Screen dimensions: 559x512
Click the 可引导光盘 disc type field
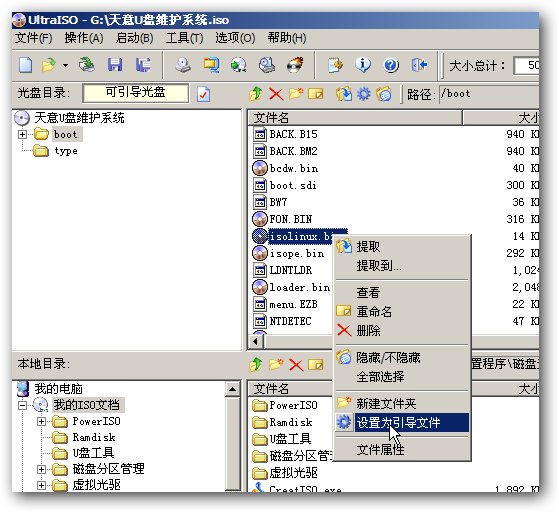coord(135,93)
